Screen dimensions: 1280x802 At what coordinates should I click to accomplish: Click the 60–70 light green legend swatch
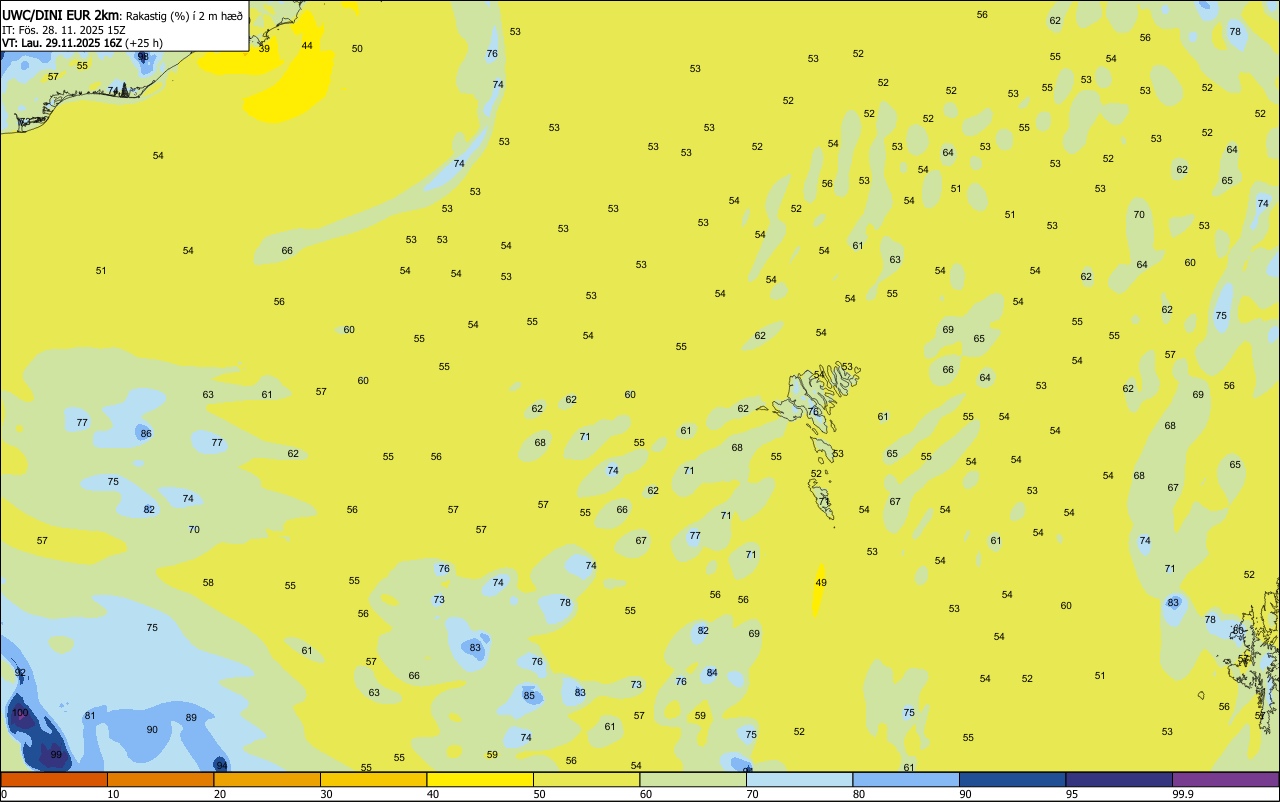693,779
